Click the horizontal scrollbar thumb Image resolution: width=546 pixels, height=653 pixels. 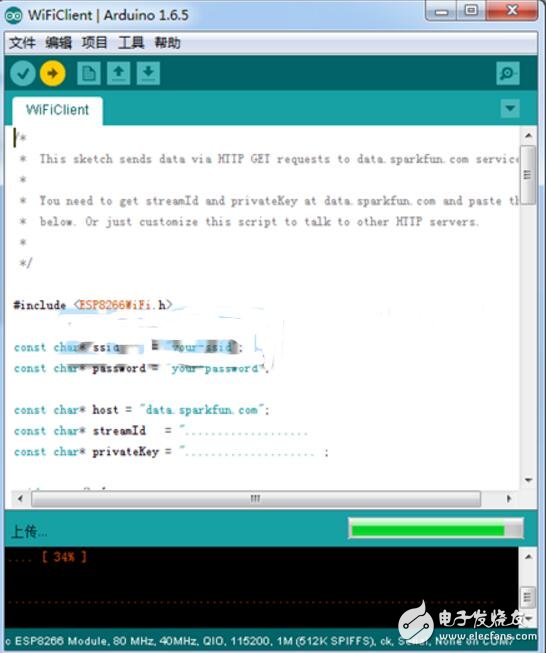click(256, 498)
